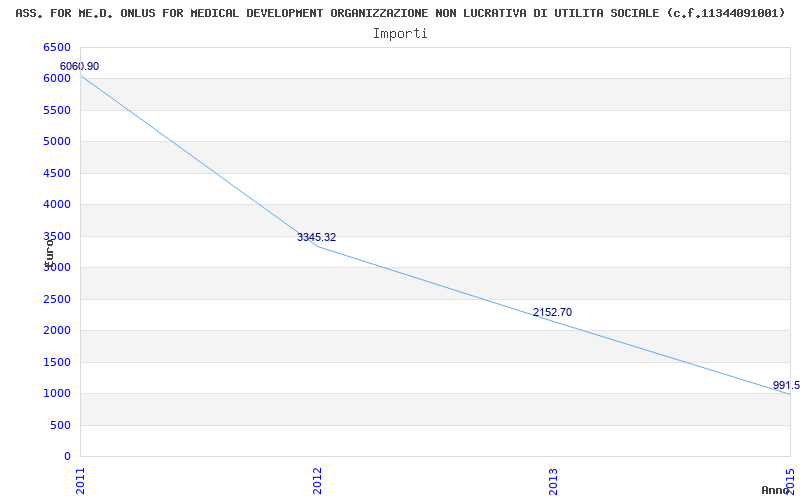Click the 2152.70 data point label

(553, 312)
